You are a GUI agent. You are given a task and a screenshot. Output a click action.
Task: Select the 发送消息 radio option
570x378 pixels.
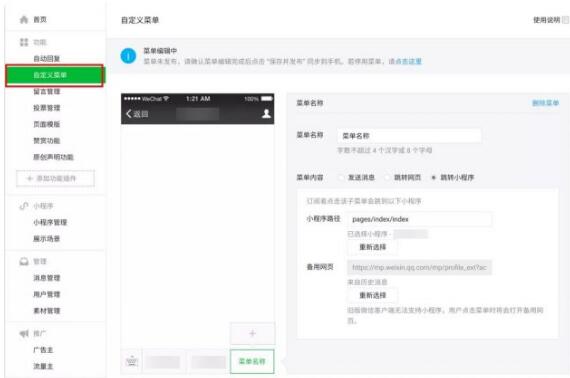[x=341, y=178]
